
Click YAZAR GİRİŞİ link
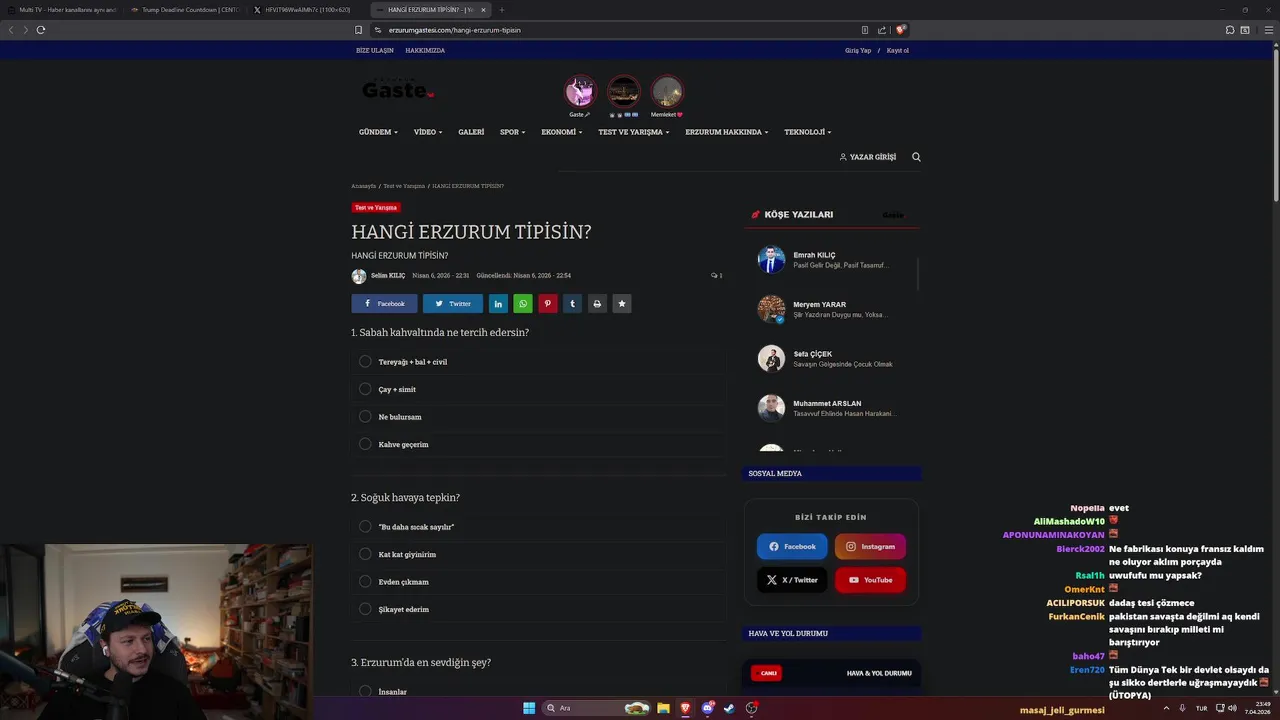pyautogui.click(x=868, y=157)
